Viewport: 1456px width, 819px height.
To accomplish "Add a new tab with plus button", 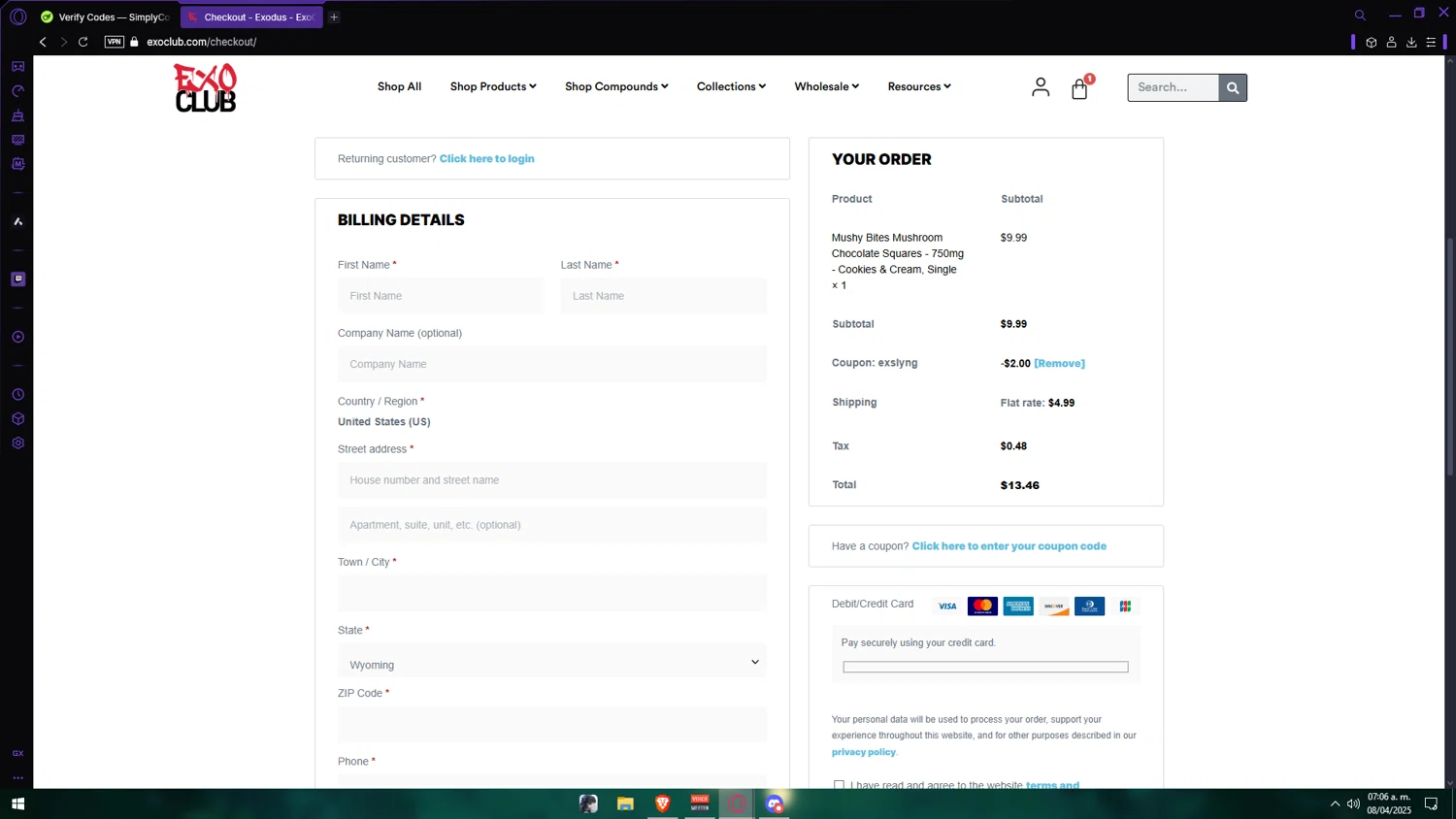I will (x=334, y=16).
